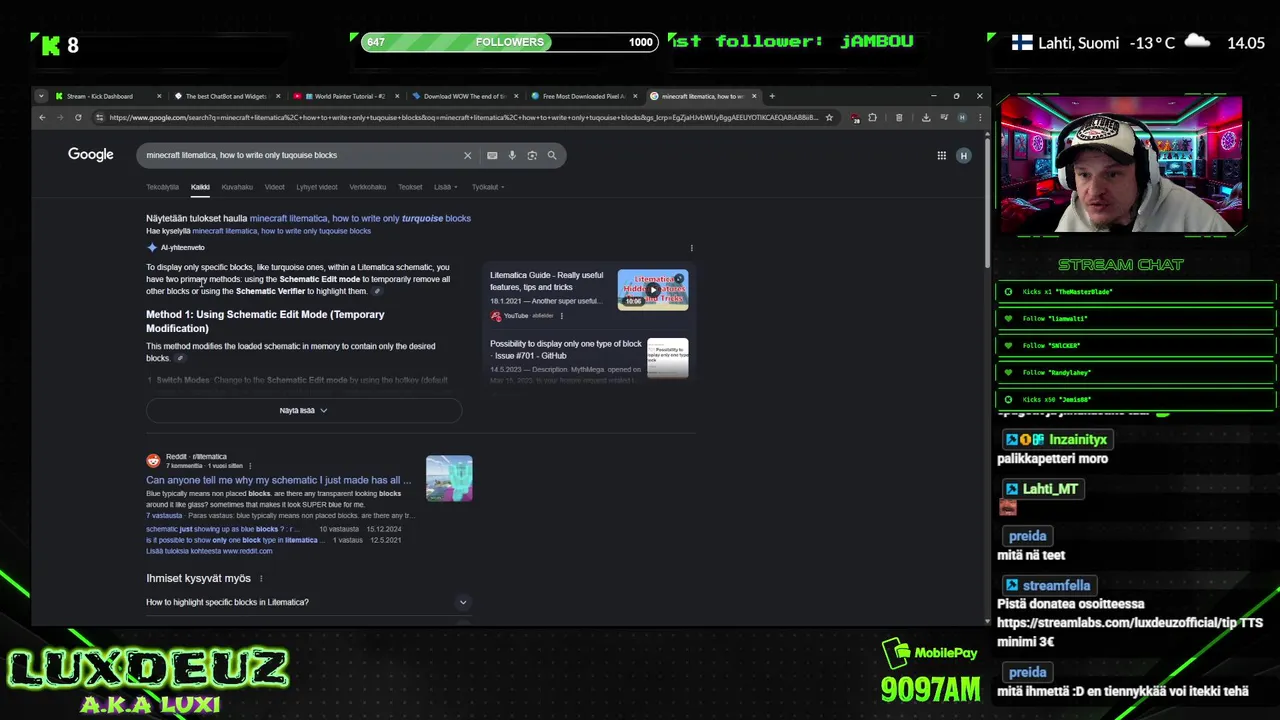Open the three-dot menu of the AI overview
Image resolution: width=1280 pixels, height=720 pixels.
(x=691, y=248)
